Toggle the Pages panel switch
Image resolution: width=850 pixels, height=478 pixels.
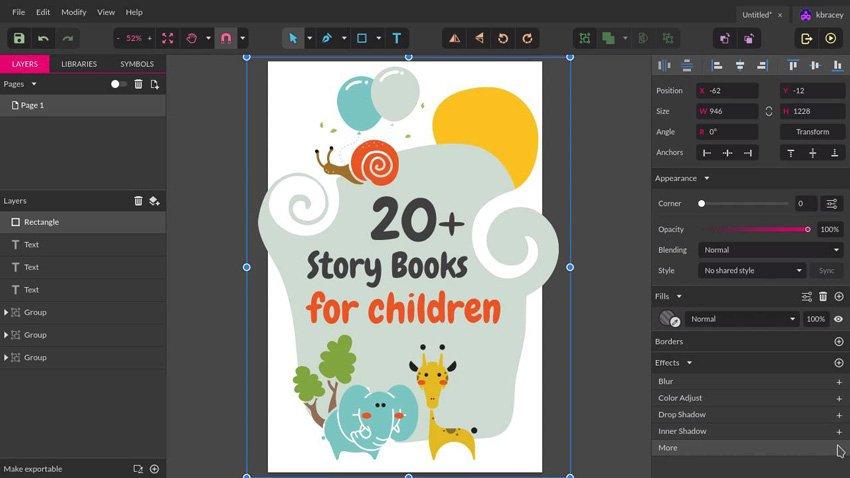tap(118, 84)
